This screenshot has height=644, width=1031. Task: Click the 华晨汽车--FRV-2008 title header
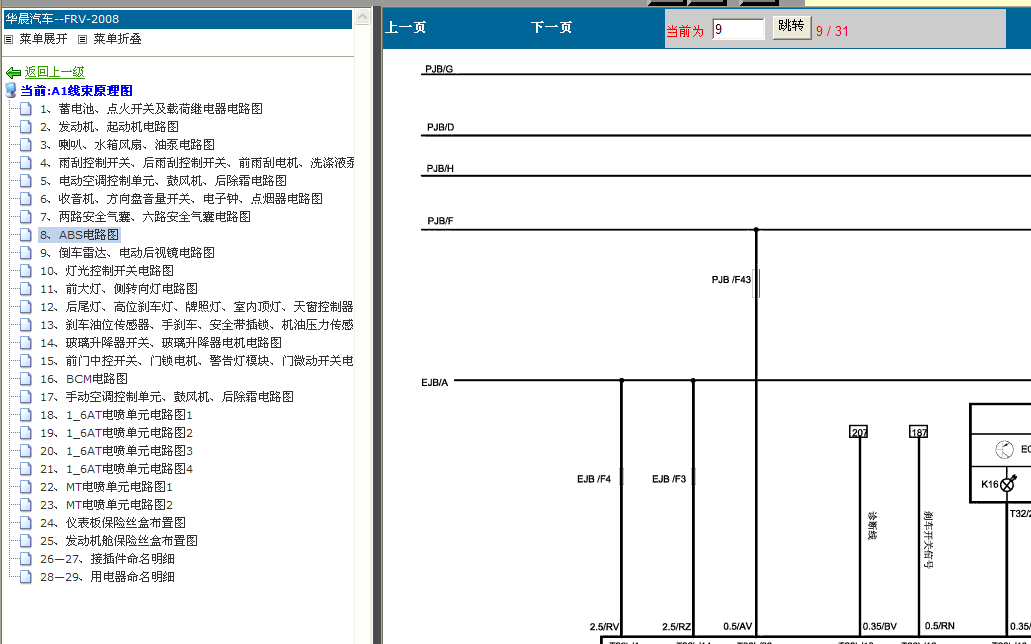pyautogui.click(x=178, y=19)
